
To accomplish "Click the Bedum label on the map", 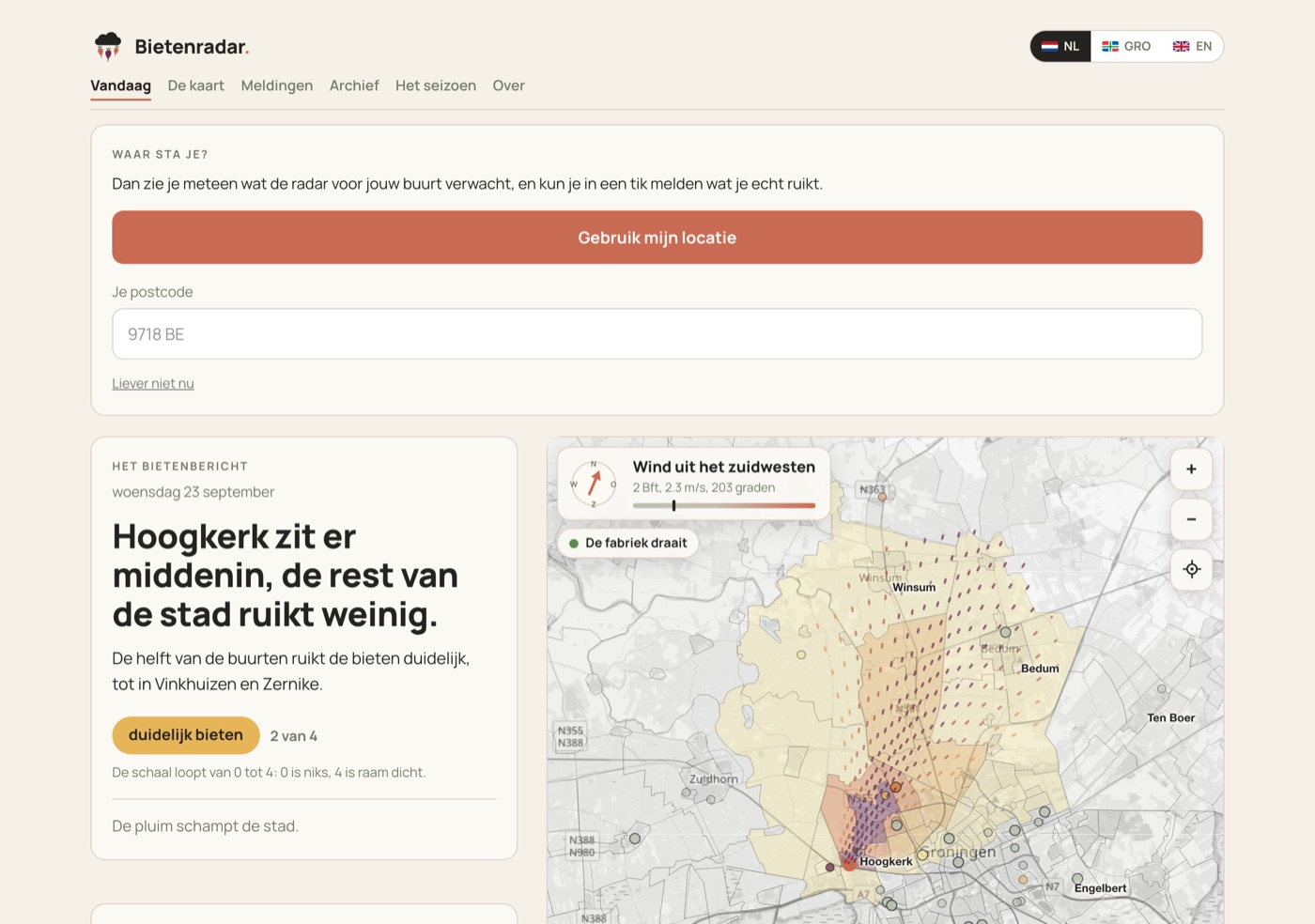I will 1040,669.
